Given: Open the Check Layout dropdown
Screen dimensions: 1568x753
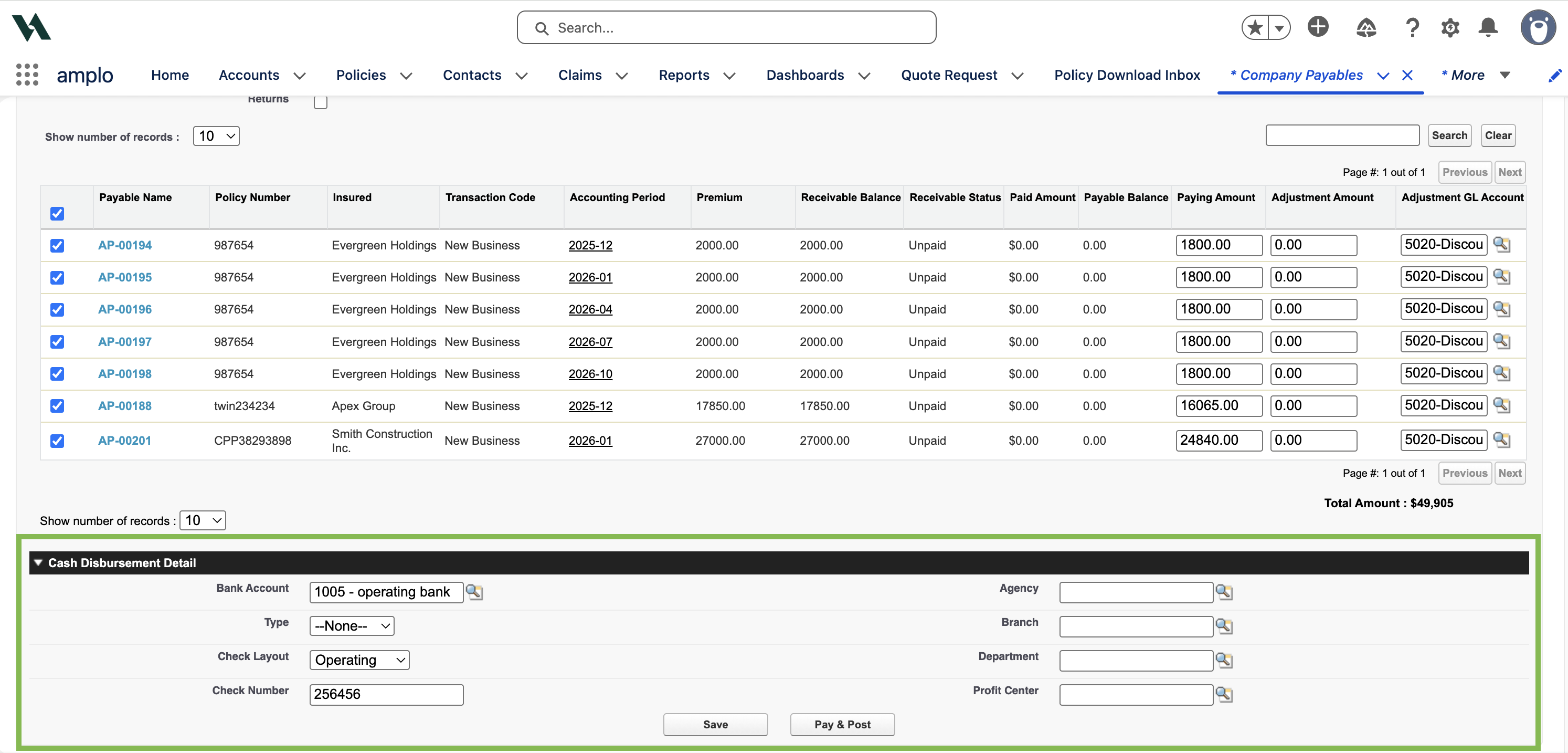Looking at the screenshot, I should 359,660.
